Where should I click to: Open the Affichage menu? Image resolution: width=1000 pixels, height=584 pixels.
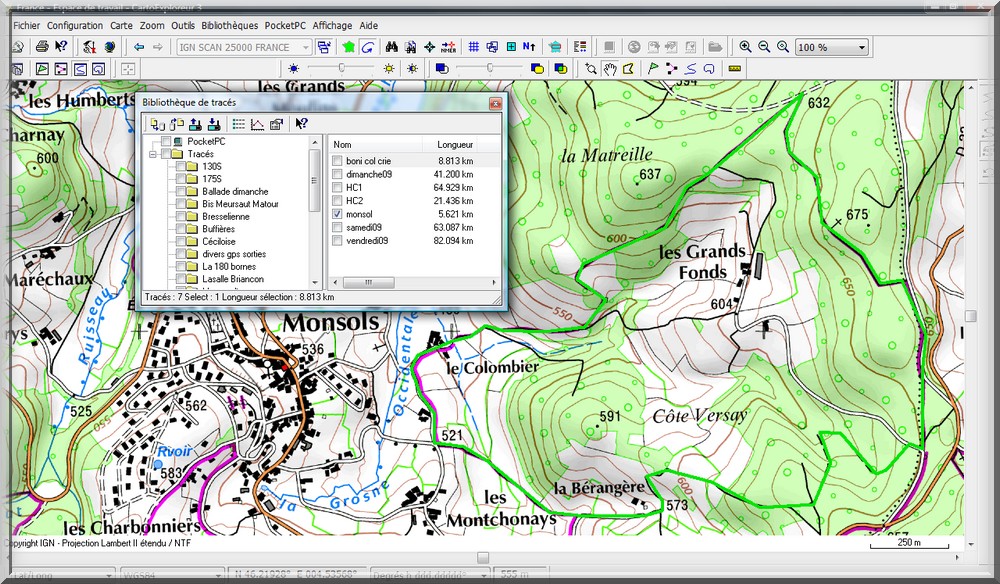point(332,26)
